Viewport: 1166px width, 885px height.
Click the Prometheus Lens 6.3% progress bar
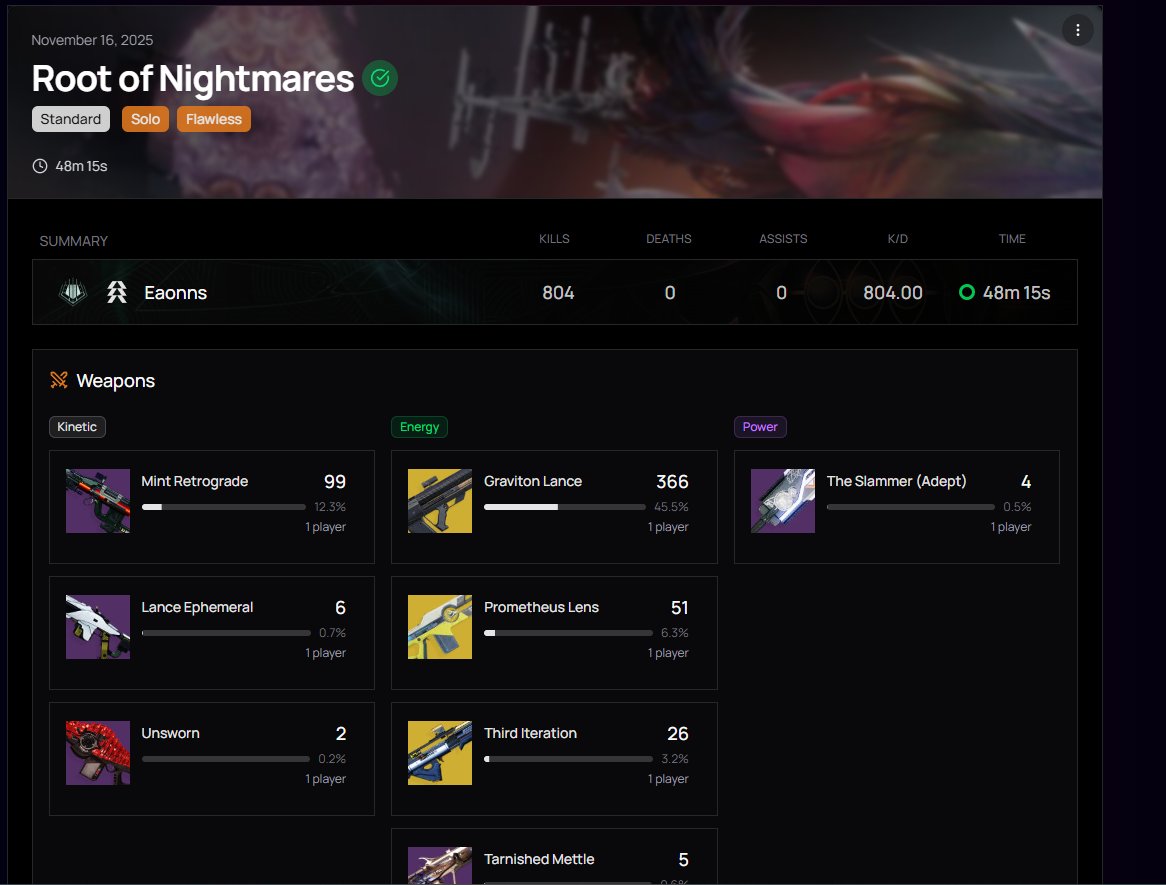pos(568,633)
